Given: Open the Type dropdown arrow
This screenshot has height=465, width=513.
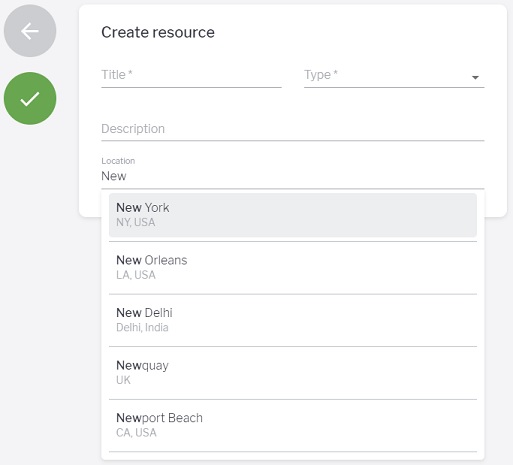Looking at the screenshot, I should click(x=475, y=77).
